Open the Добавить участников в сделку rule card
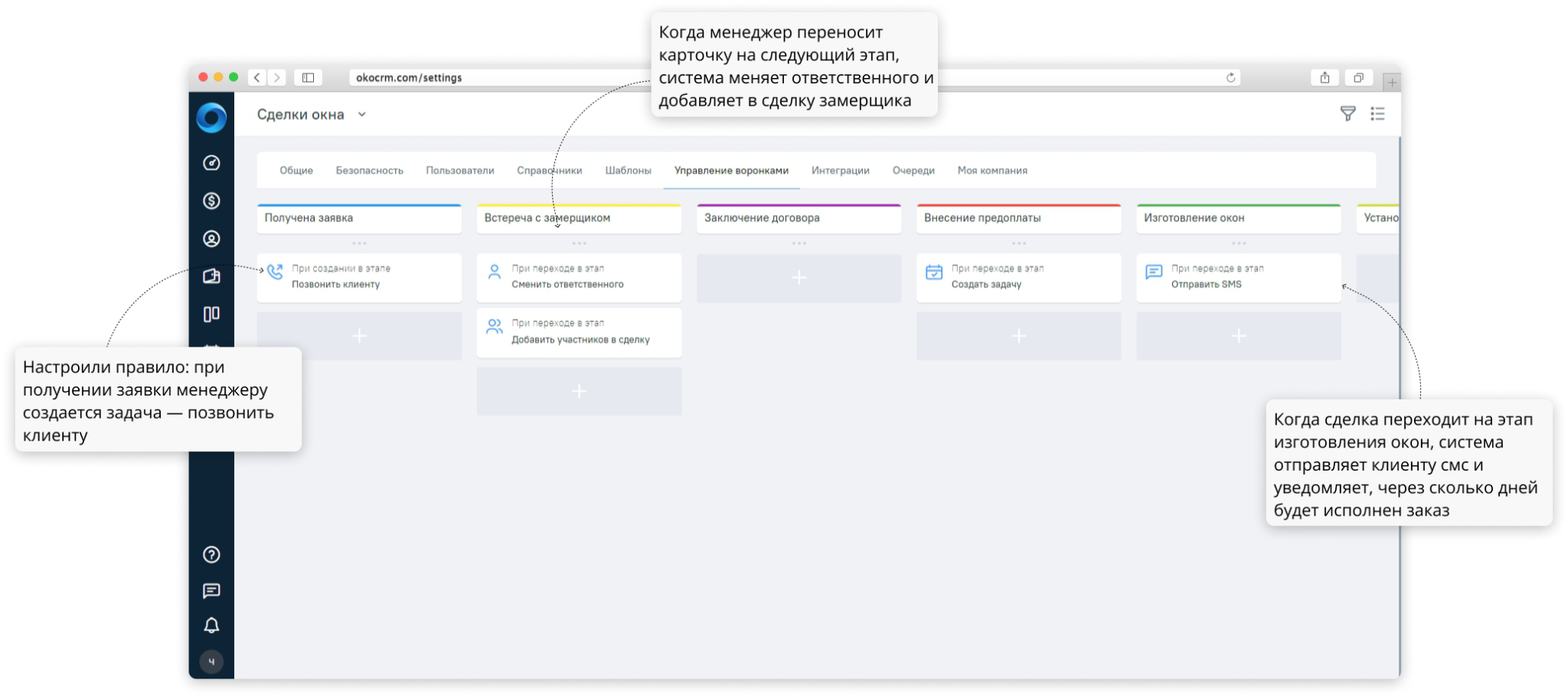This screenshot has height=697, width=1568. click(x=579, y=333)
